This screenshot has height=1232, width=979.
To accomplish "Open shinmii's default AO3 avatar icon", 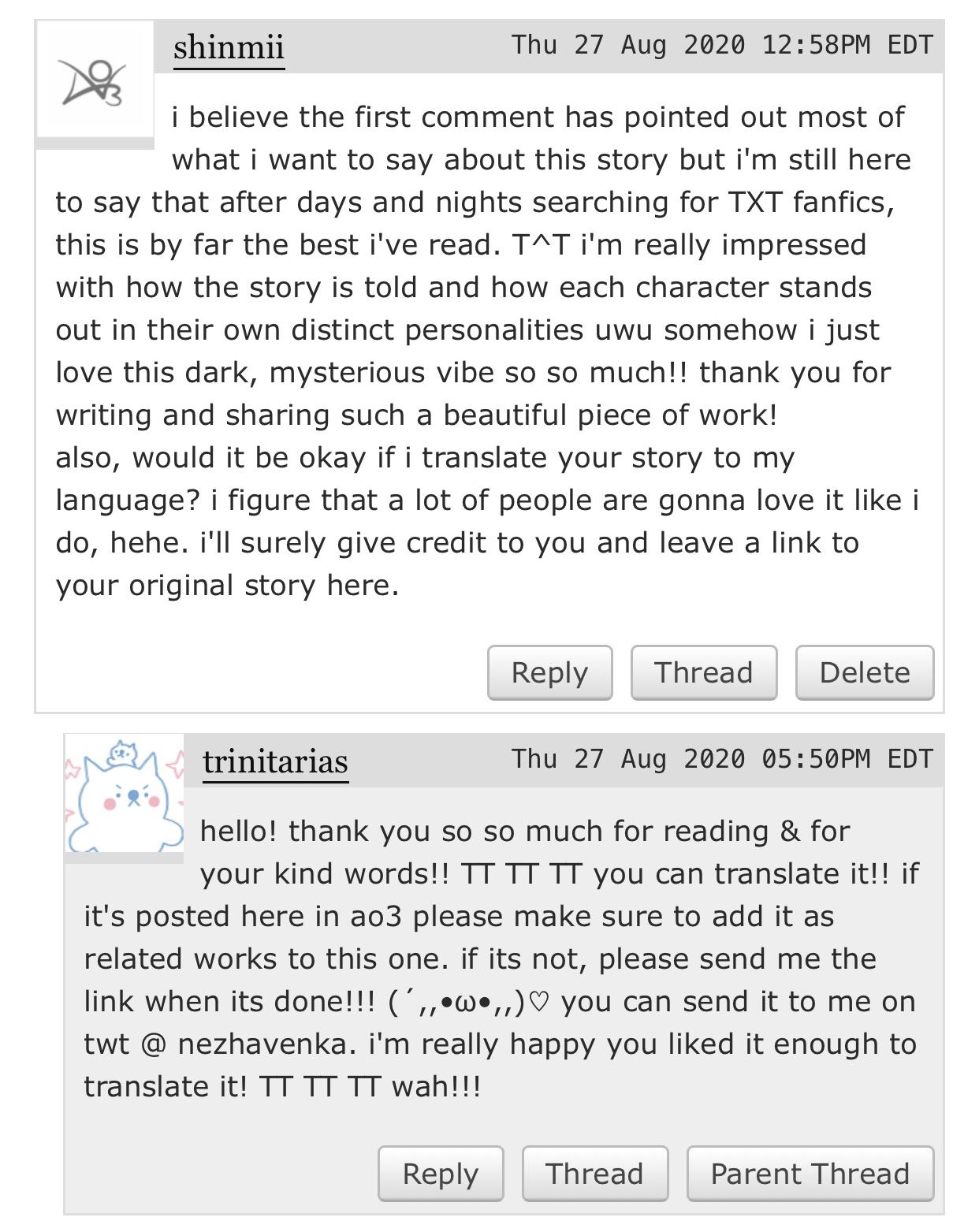I will tap(95, 80).
